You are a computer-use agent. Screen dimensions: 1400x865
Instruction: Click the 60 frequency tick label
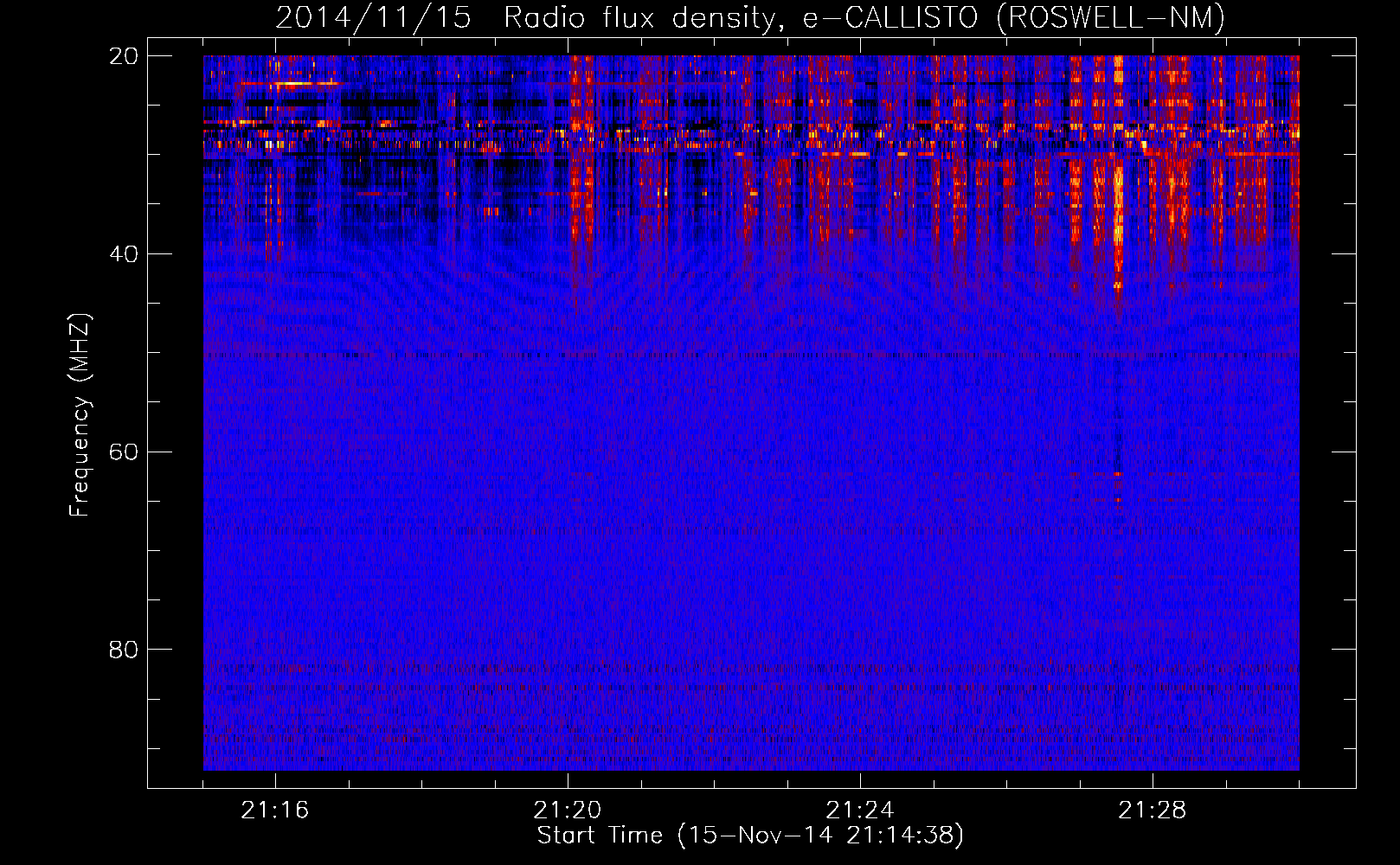point(124,452)
